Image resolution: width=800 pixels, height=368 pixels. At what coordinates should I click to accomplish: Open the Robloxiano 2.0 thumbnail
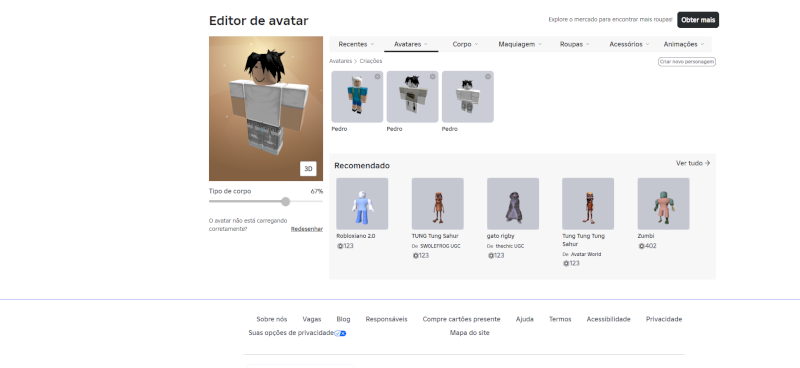point(362,204)
